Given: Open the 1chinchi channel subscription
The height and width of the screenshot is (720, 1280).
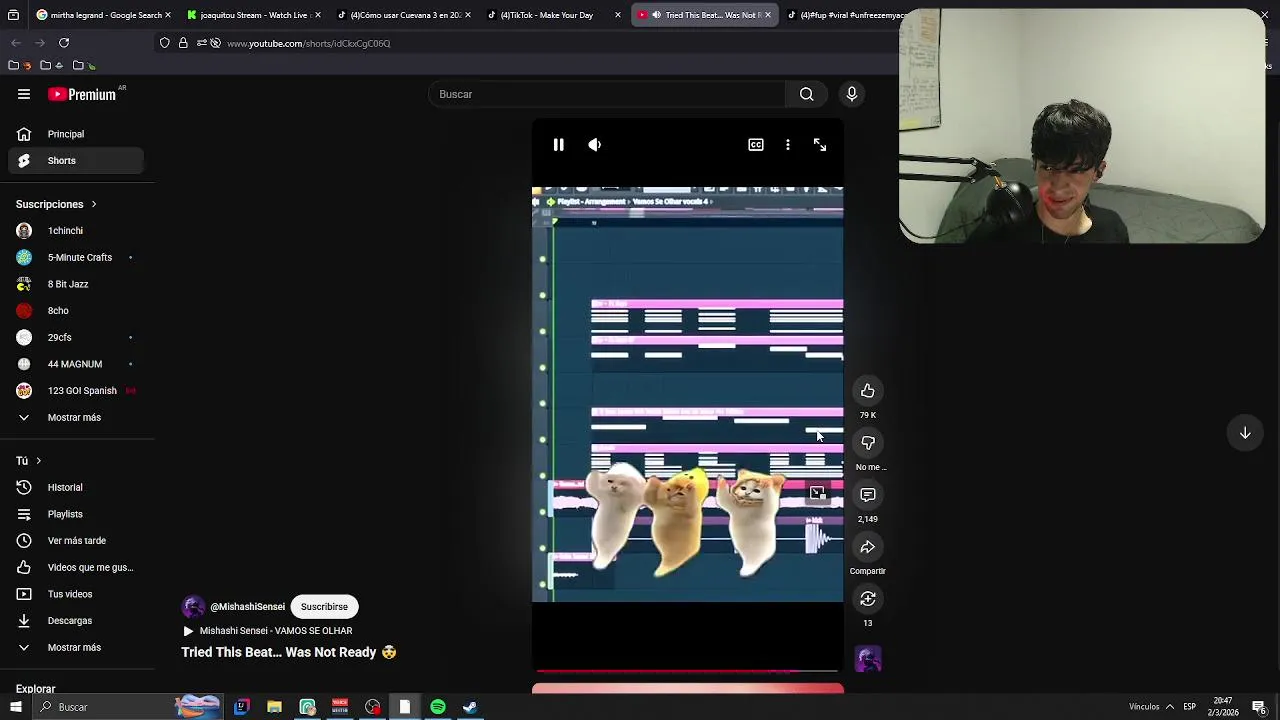Looking at the screenshot, I should (76, 231).
